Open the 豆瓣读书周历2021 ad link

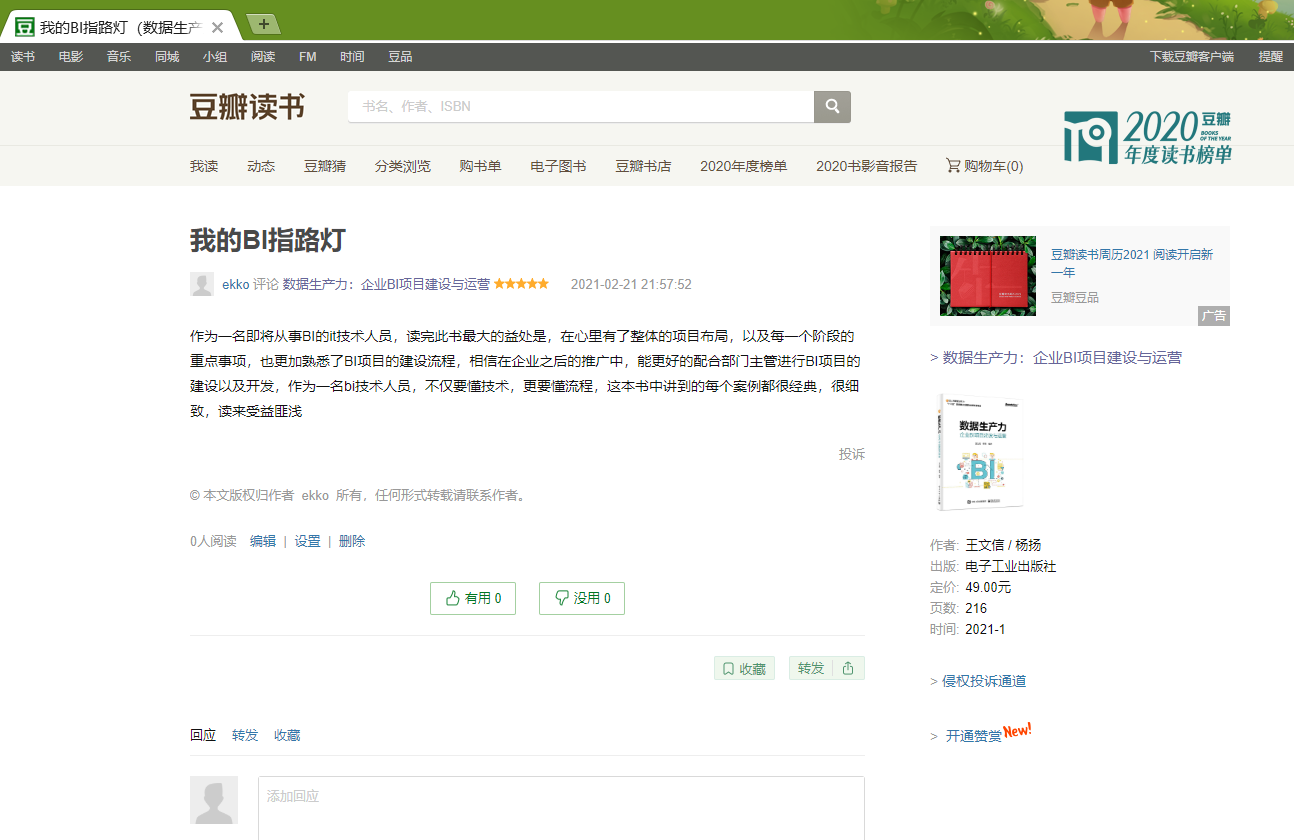[x=1132, y=263]
